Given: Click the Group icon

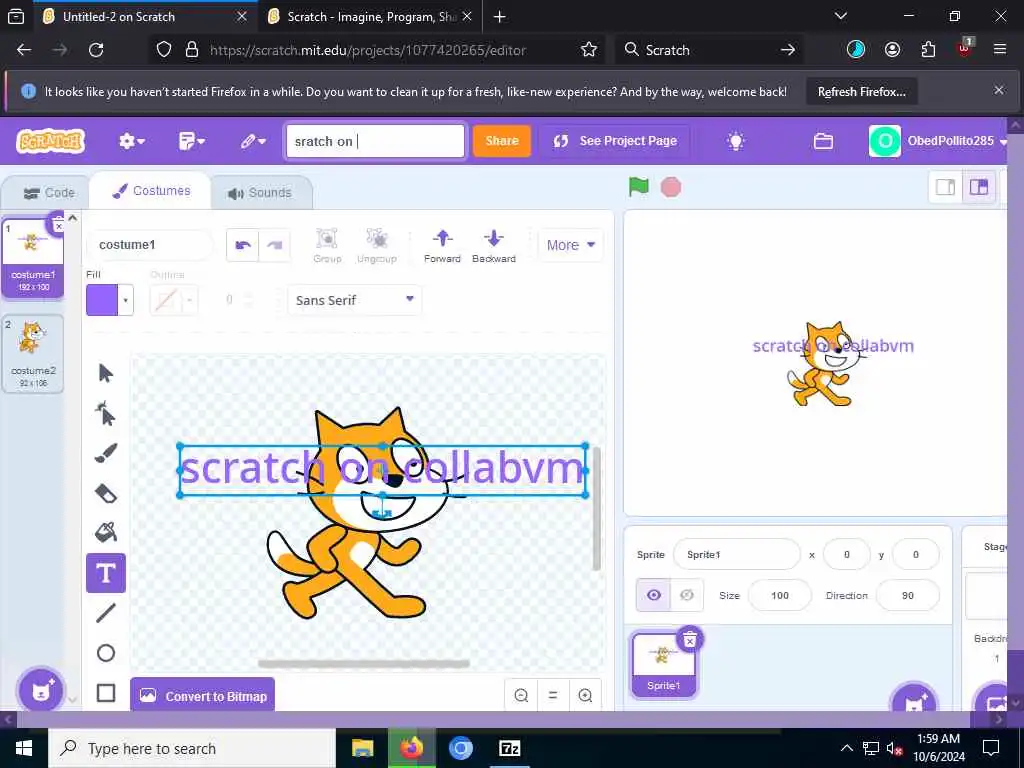Looking at the screenshot, I should (x=327, y=246).
